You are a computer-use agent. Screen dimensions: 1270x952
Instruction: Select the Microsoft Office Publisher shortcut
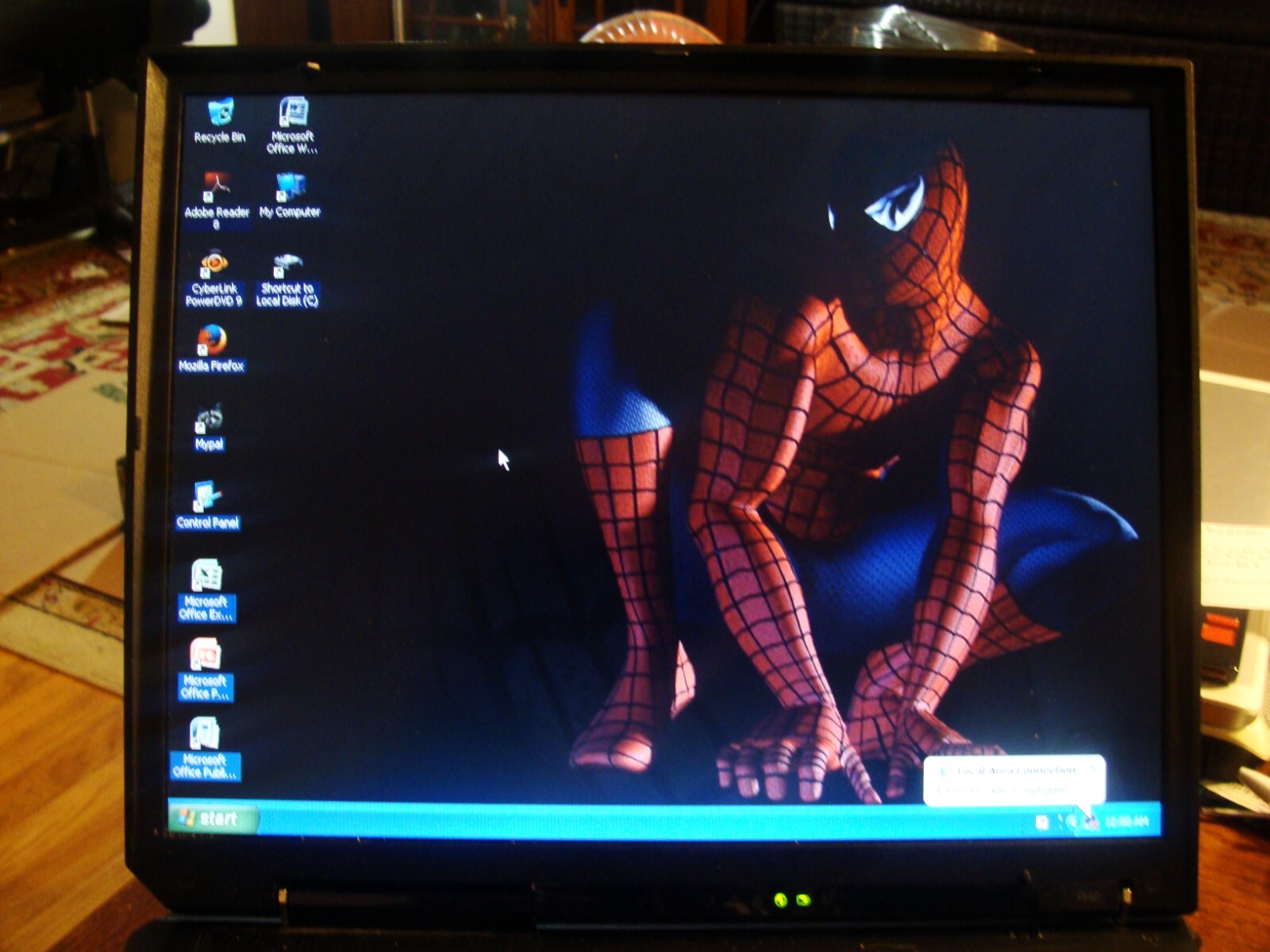coord(204,749)
